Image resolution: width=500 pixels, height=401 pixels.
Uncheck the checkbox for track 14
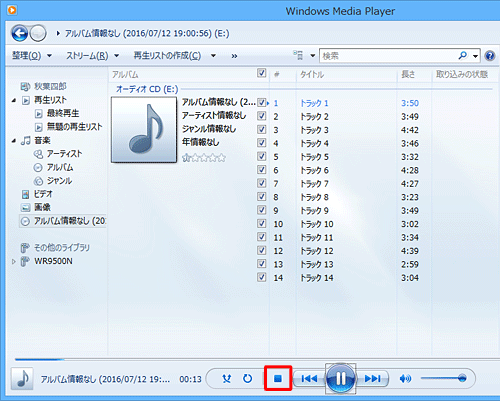(x=262, y=277)
